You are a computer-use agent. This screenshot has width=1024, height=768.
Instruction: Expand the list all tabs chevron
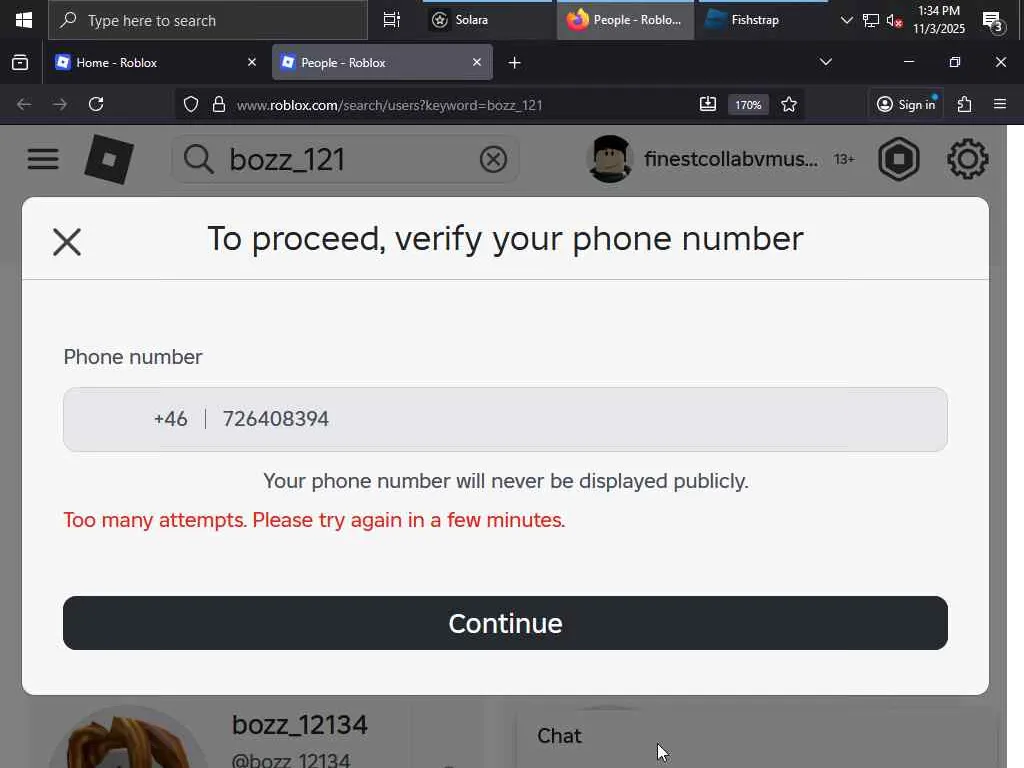[825, 62]
